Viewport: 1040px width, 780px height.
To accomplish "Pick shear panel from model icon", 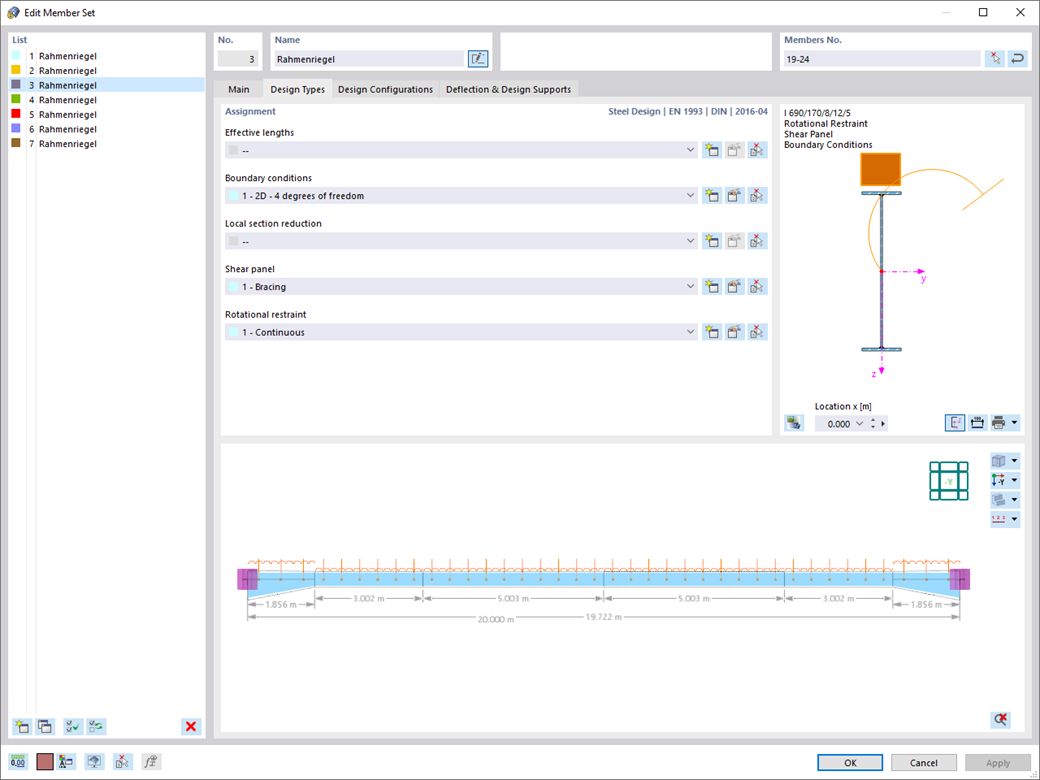I will click(x=757, y=287).
